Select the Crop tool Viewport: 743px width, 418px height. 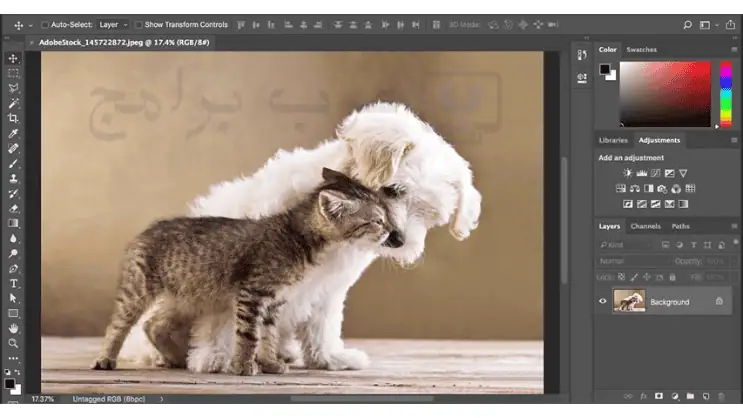pos(13,118)
